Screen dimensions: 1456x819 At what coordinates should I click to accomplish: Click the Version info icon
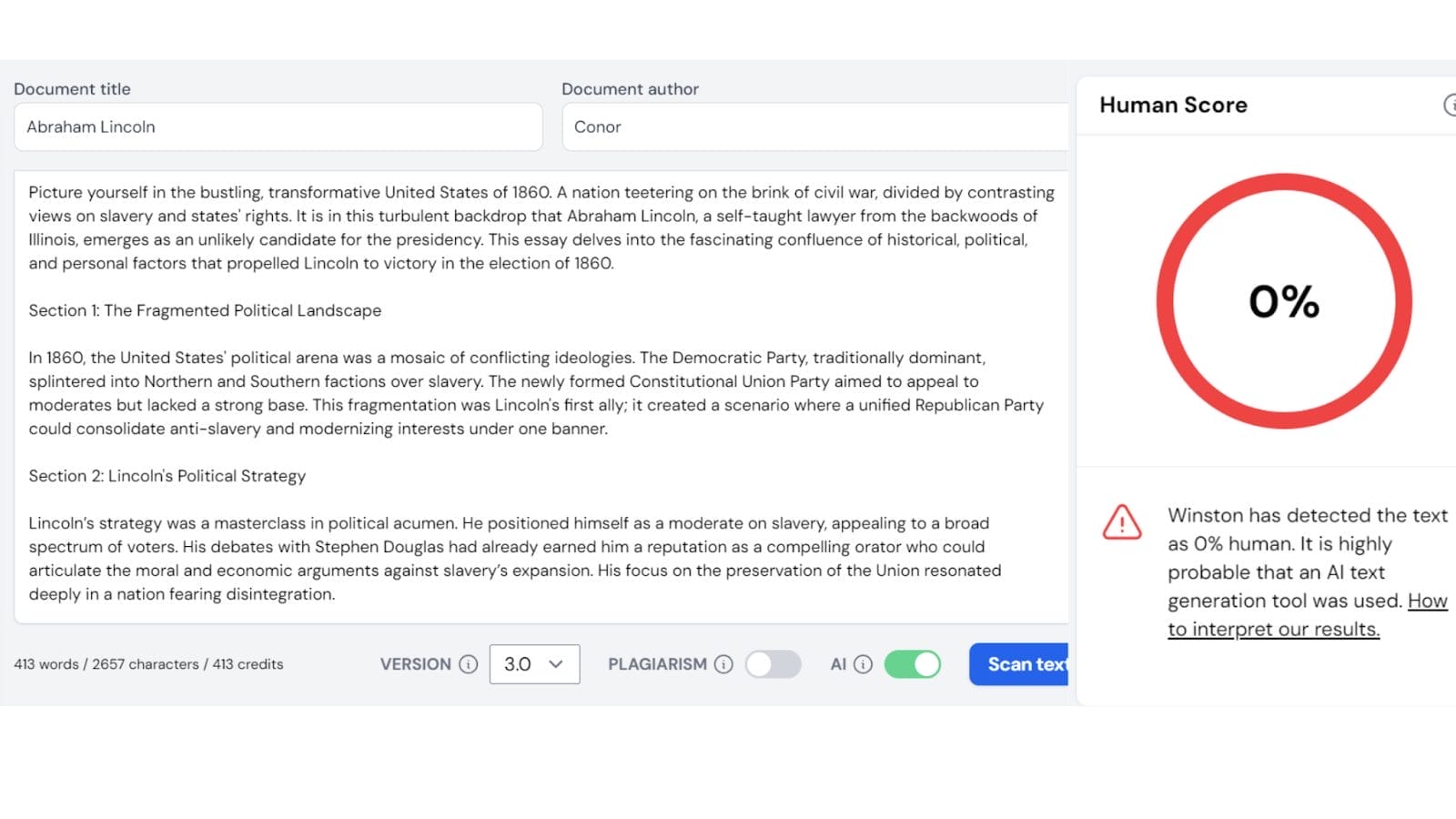tap(468, 664)
